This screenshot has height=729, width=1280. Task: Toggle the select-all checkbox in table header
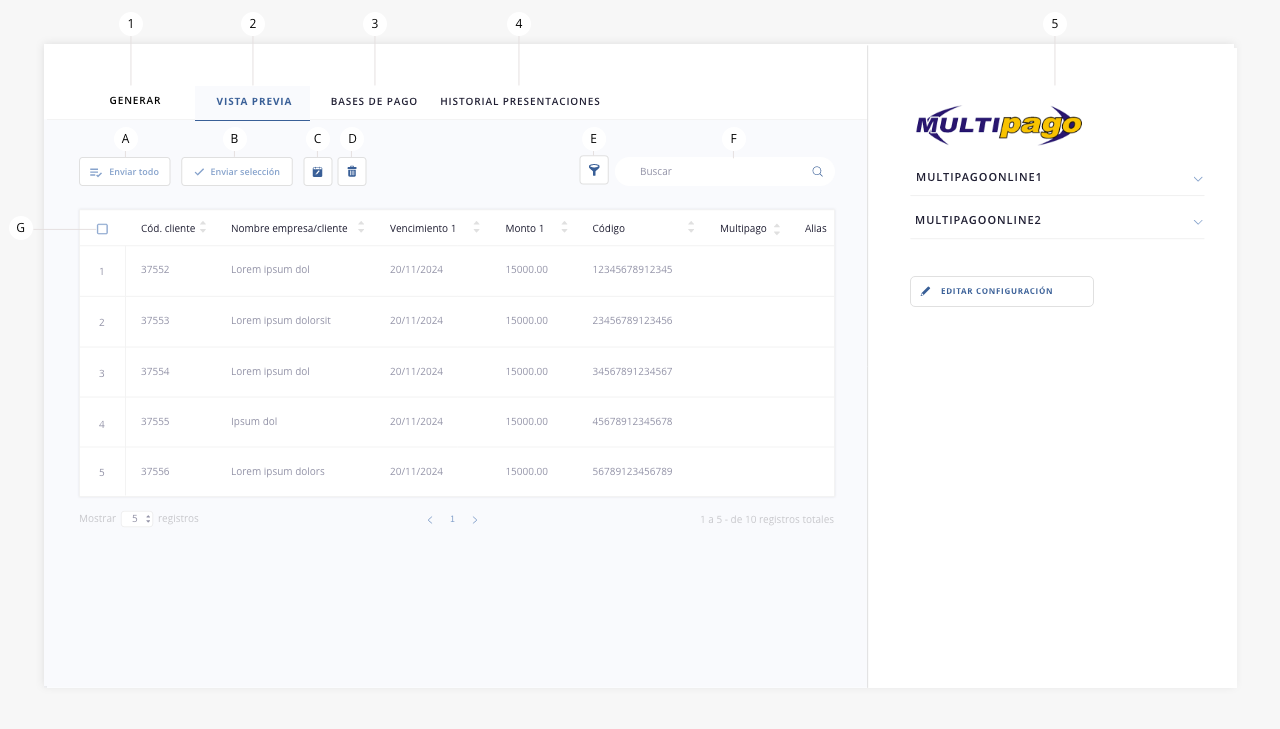[102, 229]
